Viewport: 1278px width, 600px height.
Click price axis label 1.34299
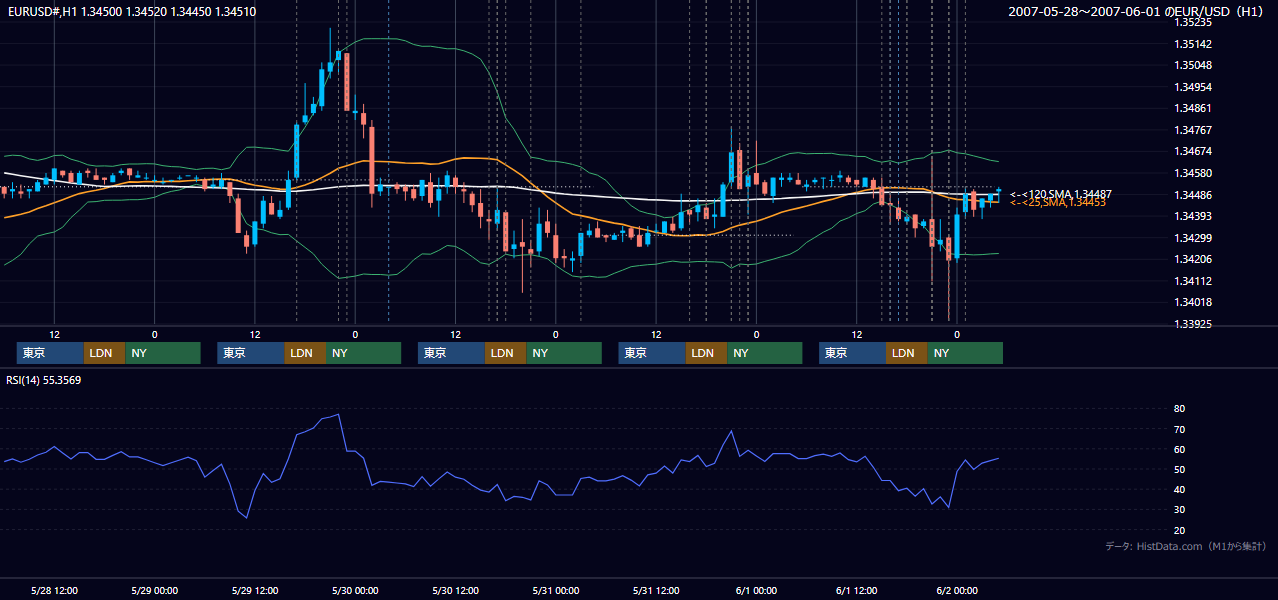[1193, 238]
